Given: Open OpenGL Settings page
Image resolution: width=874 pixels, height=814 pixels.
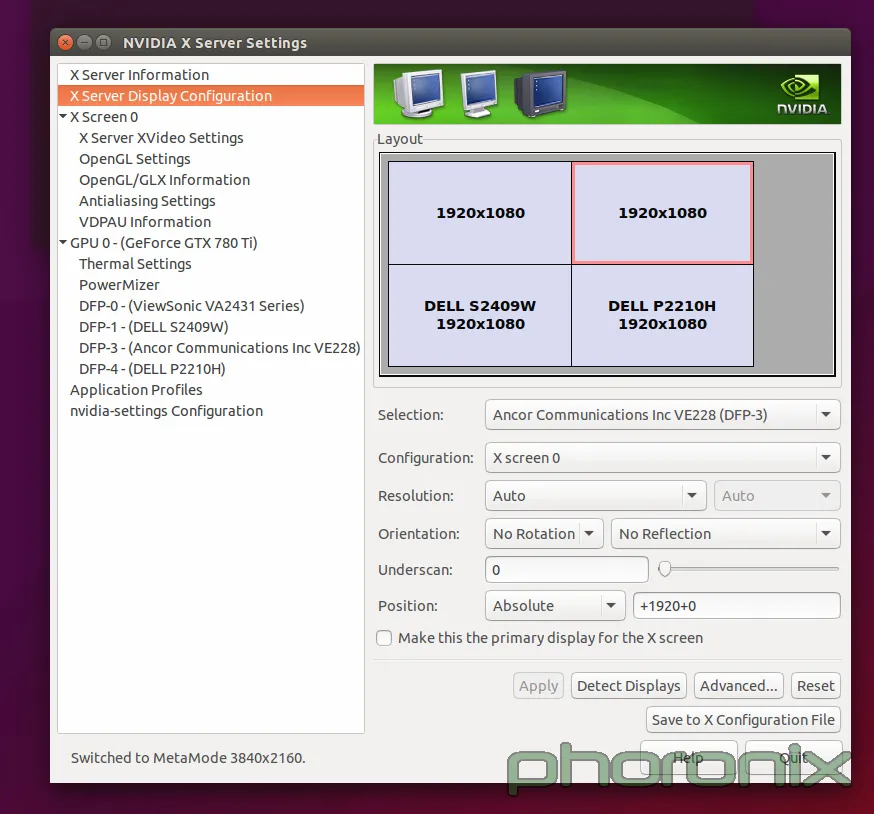Looking at the screenshot, I should [x=134, y=159].
